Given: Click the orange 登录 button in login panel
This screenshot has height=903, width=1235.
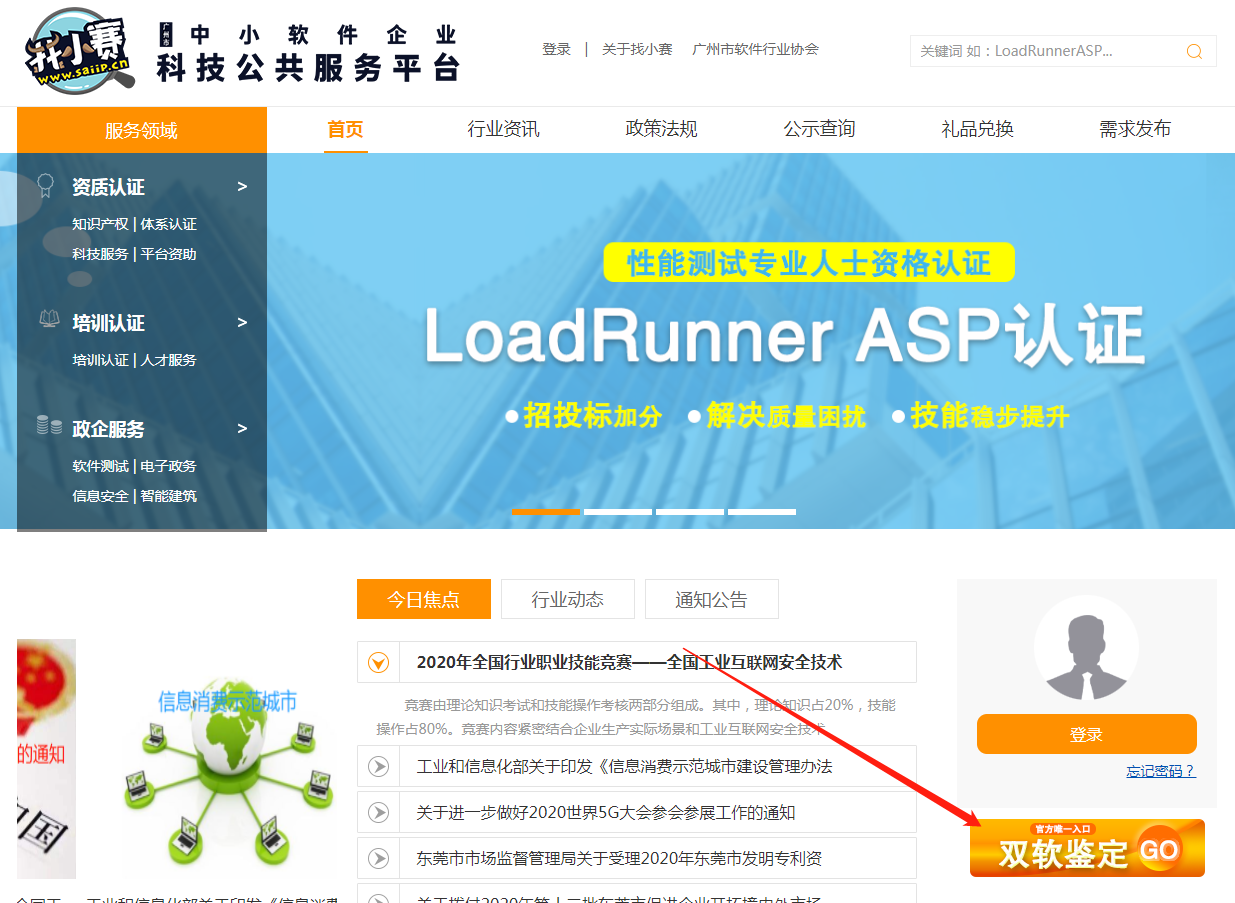Looking at the screenshot, I should coord(1087,734).
